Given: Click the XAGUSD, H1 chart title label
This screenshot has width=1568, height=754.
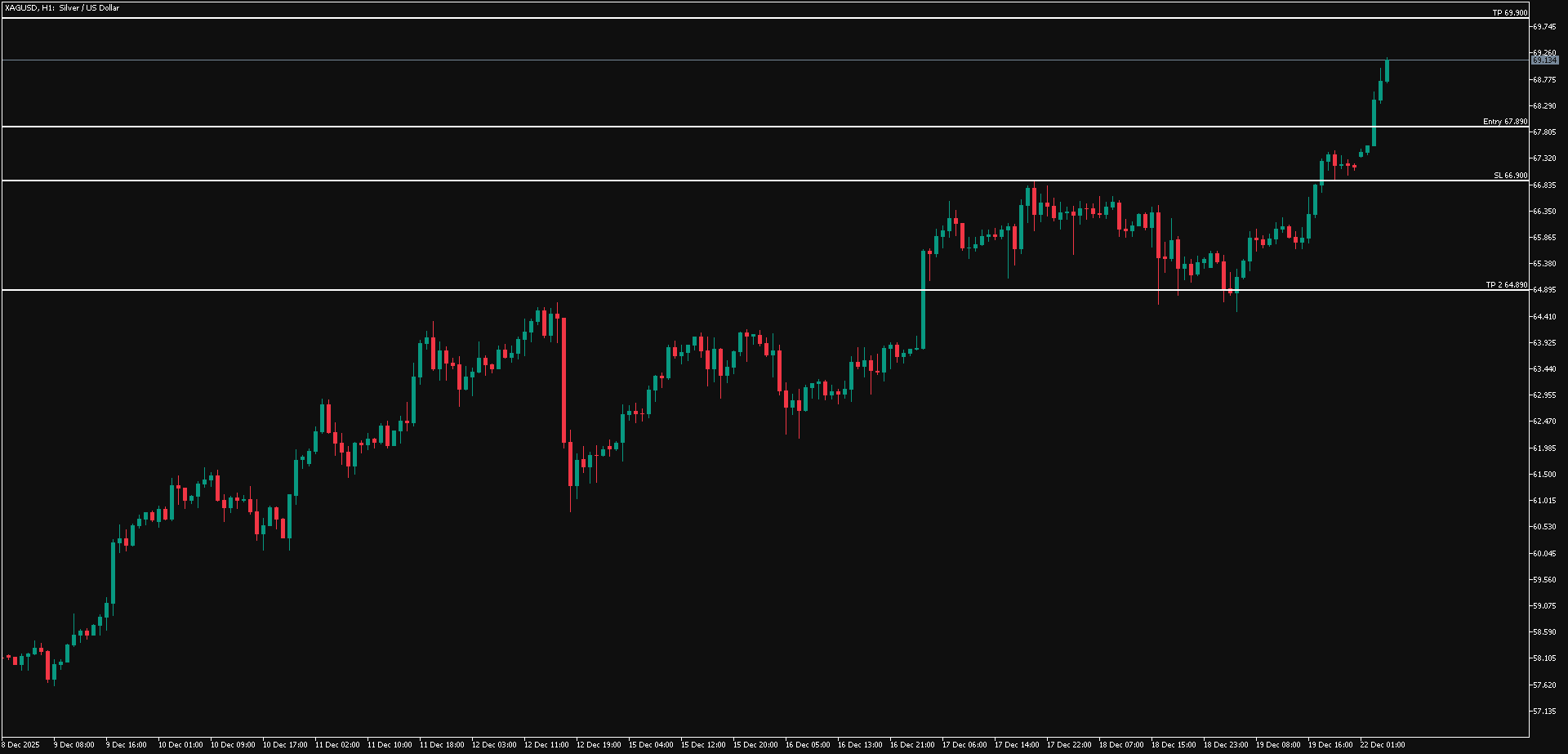Looking at the screenshot, I should pos(61,8).
